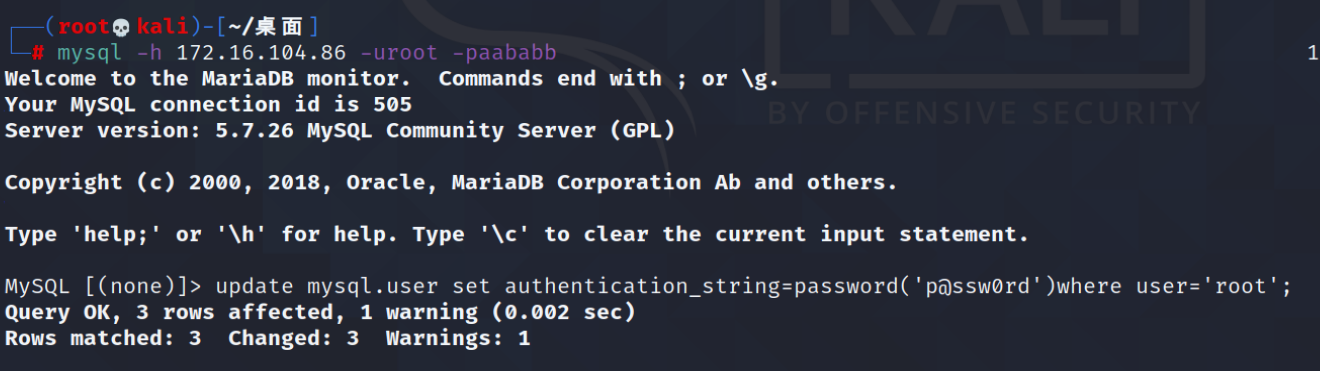Click the word root in the prompt
Image resolution: width=1320 pixels, height=371 pixels.
pos(85,26)
